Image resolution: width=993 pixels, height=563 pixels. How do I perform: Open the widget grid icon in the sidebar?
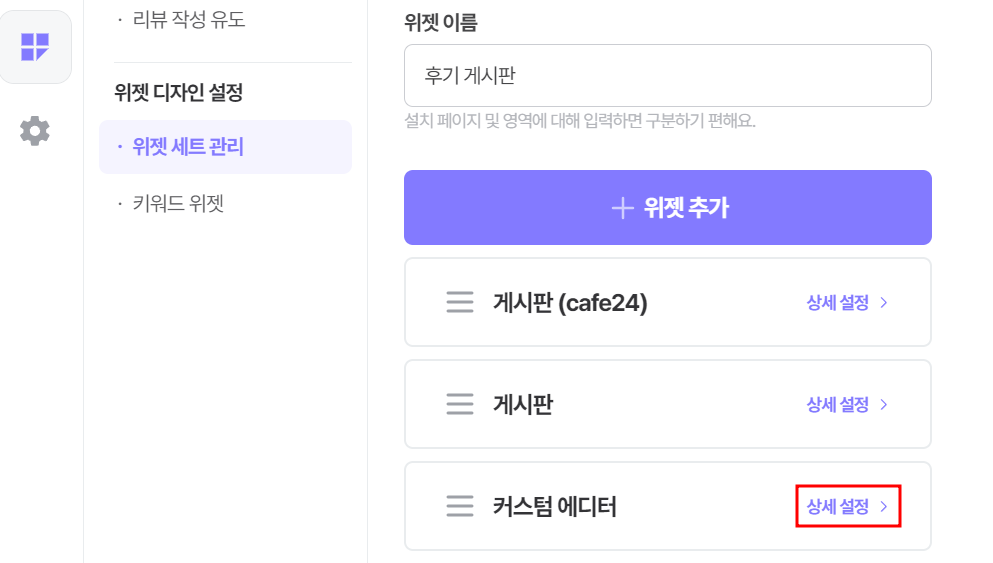point(35,47)
